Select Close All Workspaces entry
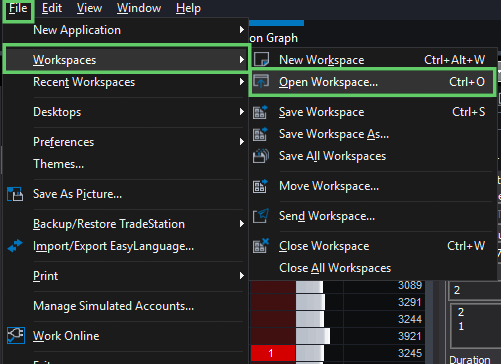 point(335,268)
